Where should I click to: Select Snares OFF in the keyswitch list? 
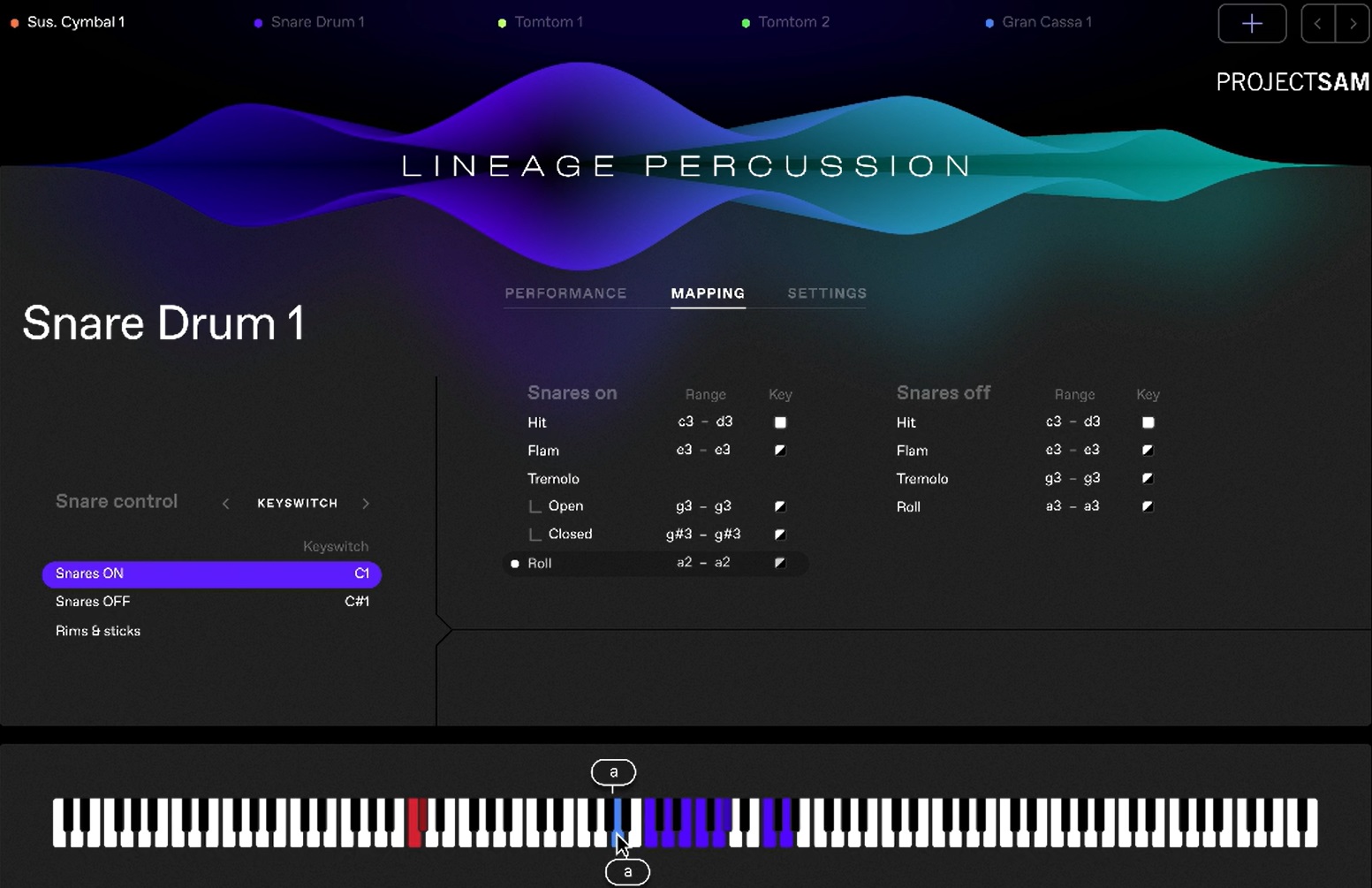93,601
